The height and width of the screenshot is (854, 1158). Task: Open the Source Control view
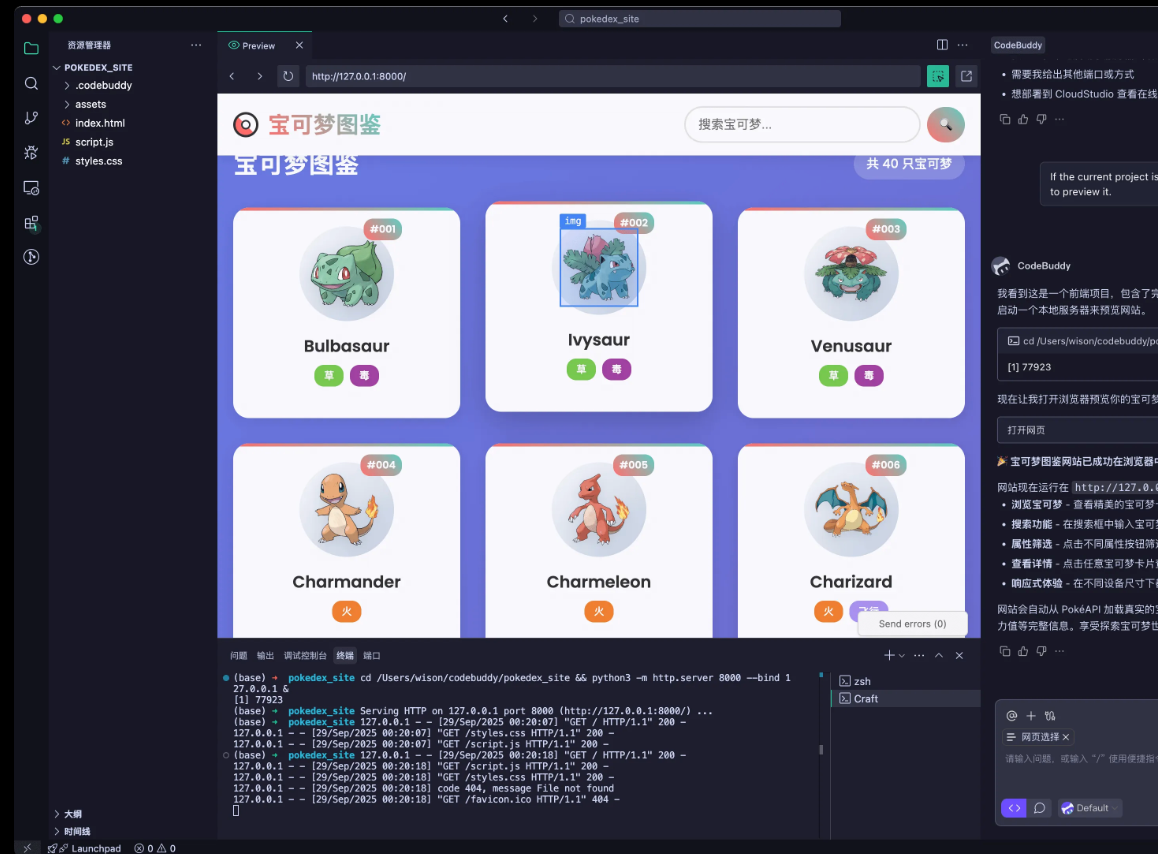coord(31,118)
